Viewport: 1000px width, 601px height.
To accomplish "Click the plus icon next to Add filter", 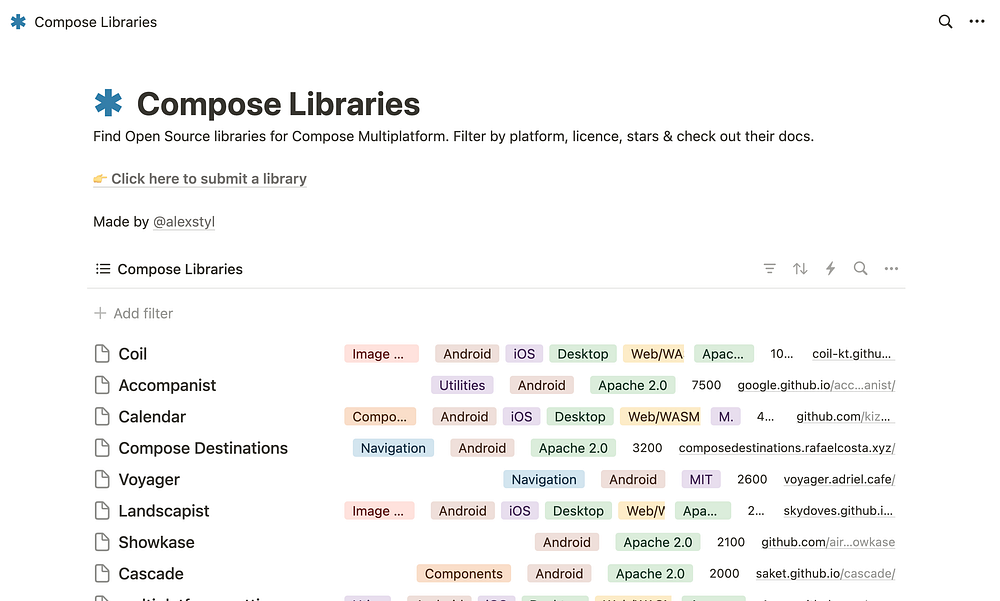I will pyautogui.click(x=100, y=313).
